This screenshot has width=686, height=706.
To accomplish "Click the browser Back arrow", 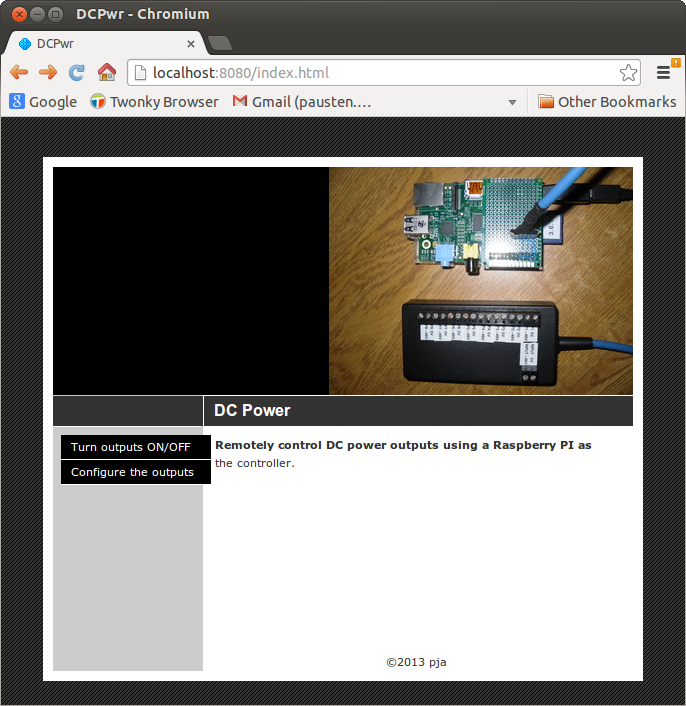I will pos(19,72).
